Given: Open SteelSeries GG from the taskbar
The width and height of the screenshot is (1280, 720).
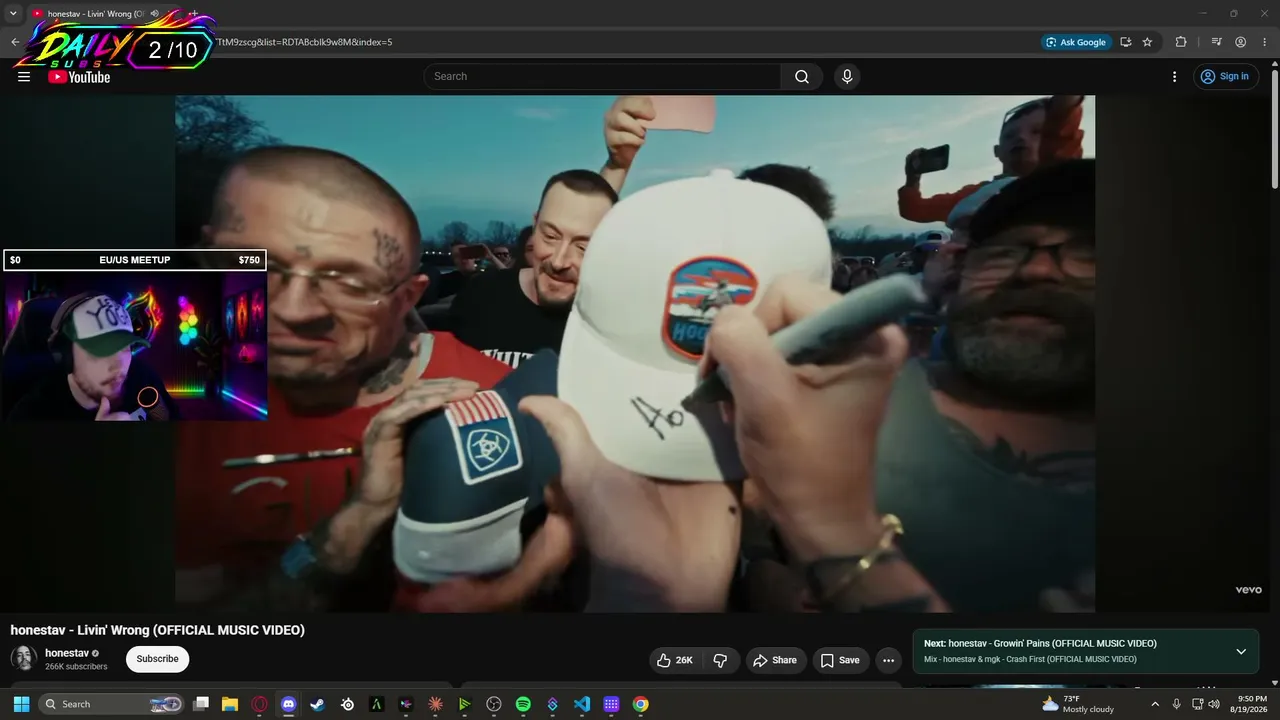Looking at the screenshot, I should coord(347,704).
